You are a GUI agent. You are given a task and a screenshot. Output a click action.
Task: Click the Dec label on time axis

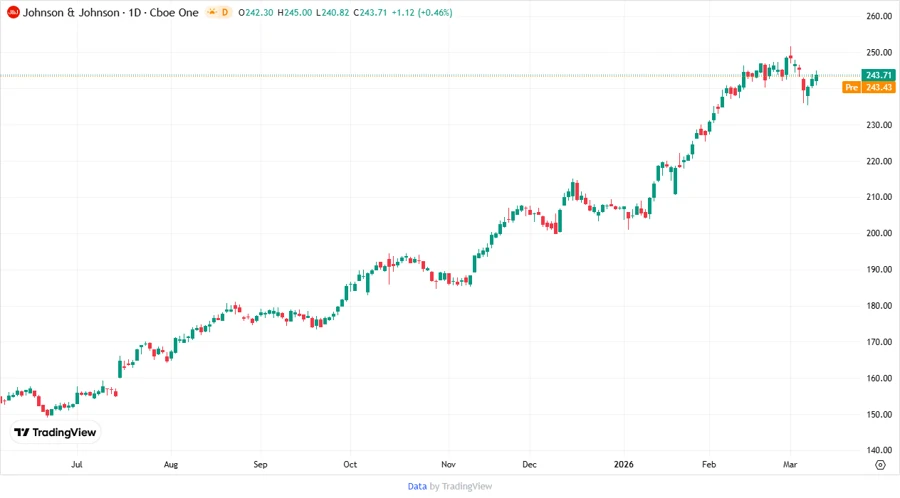click(x=529, y=464)
